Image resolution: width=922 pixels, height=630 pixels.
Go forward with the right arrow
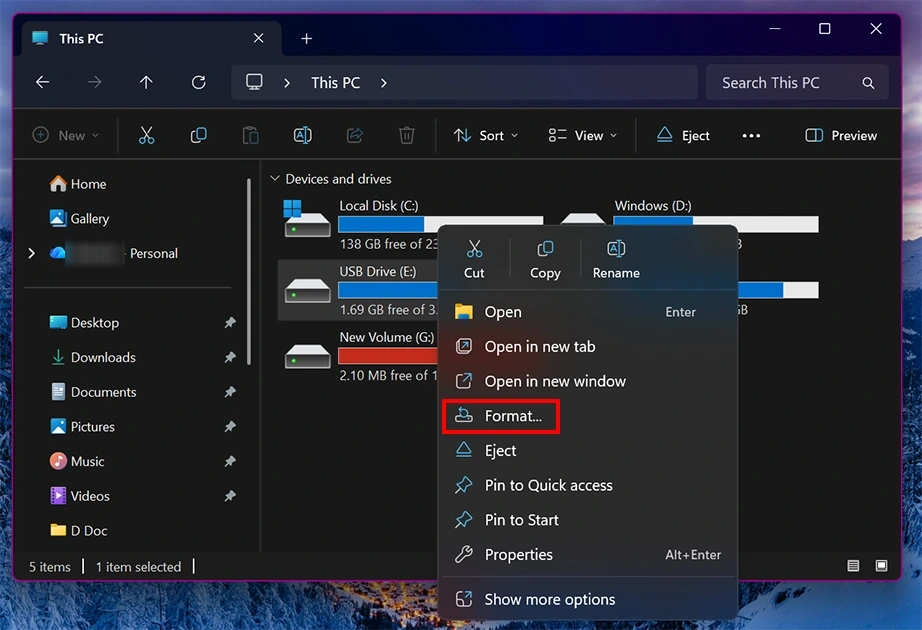click(94, 82)
